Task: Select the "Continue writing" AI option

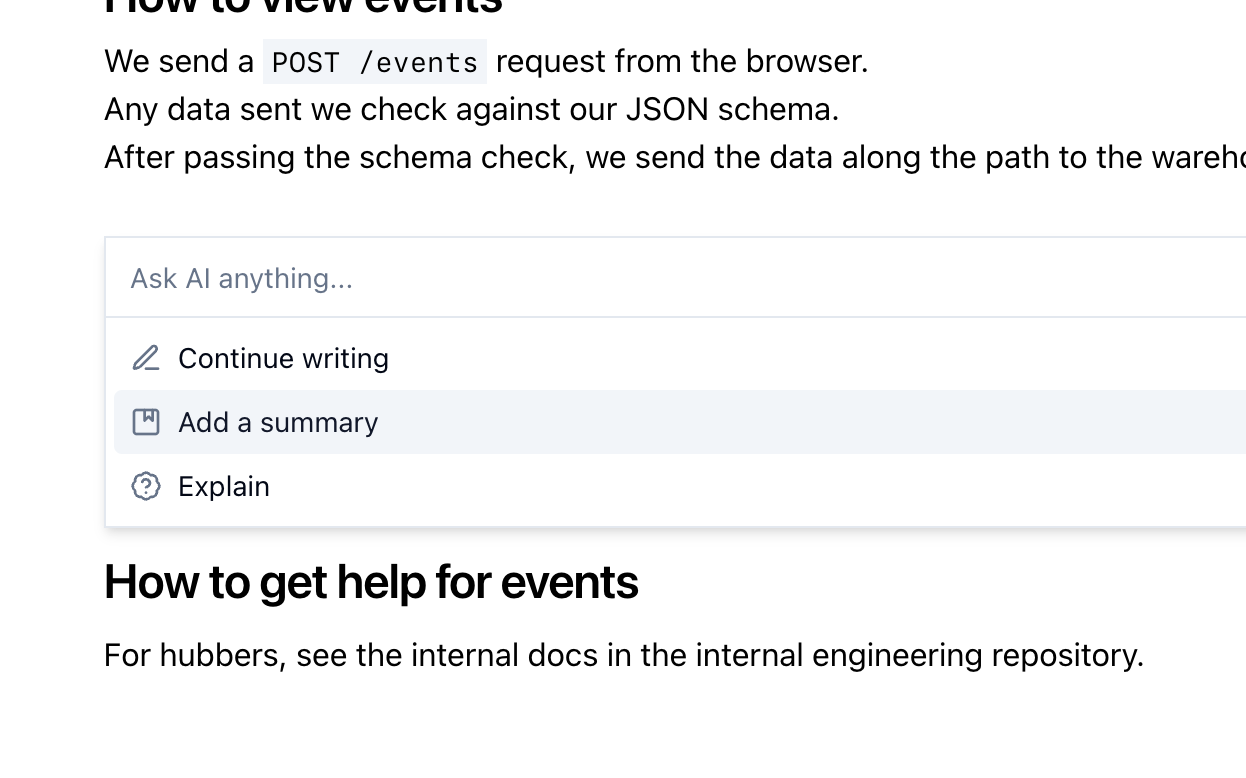Action: click(x=283, y=358)
